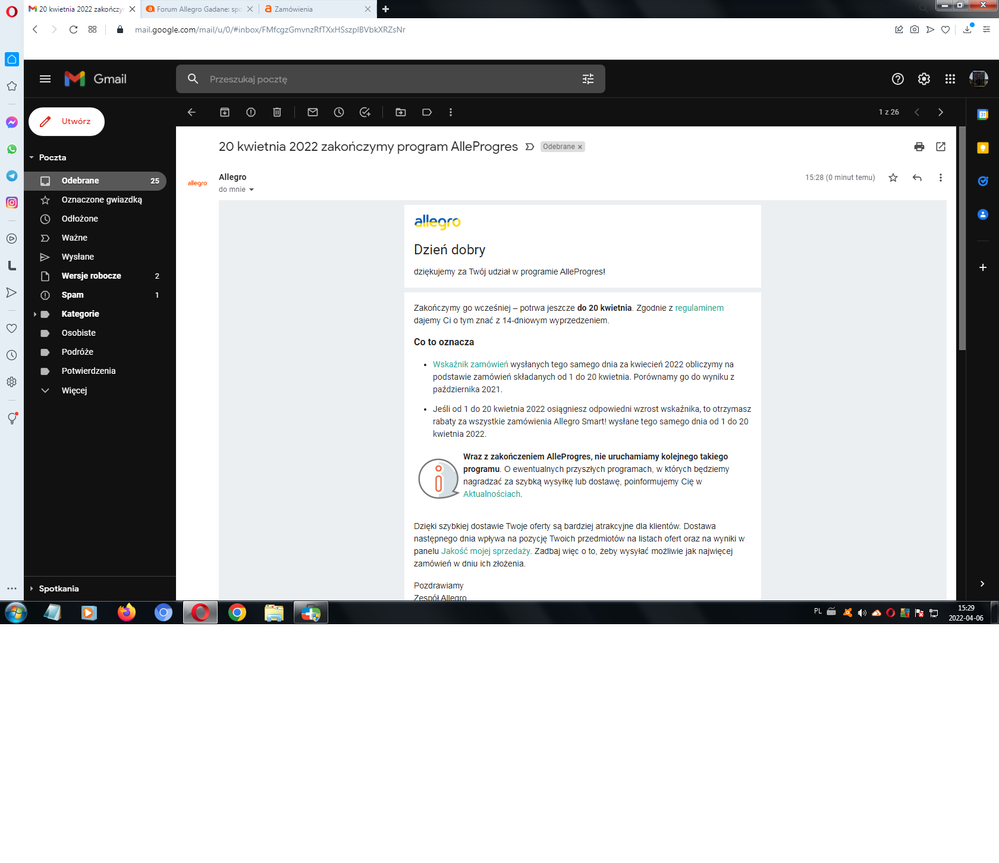Star the Allegro message
This screenshot has width=999, height=863.
(x=893, y=178)
